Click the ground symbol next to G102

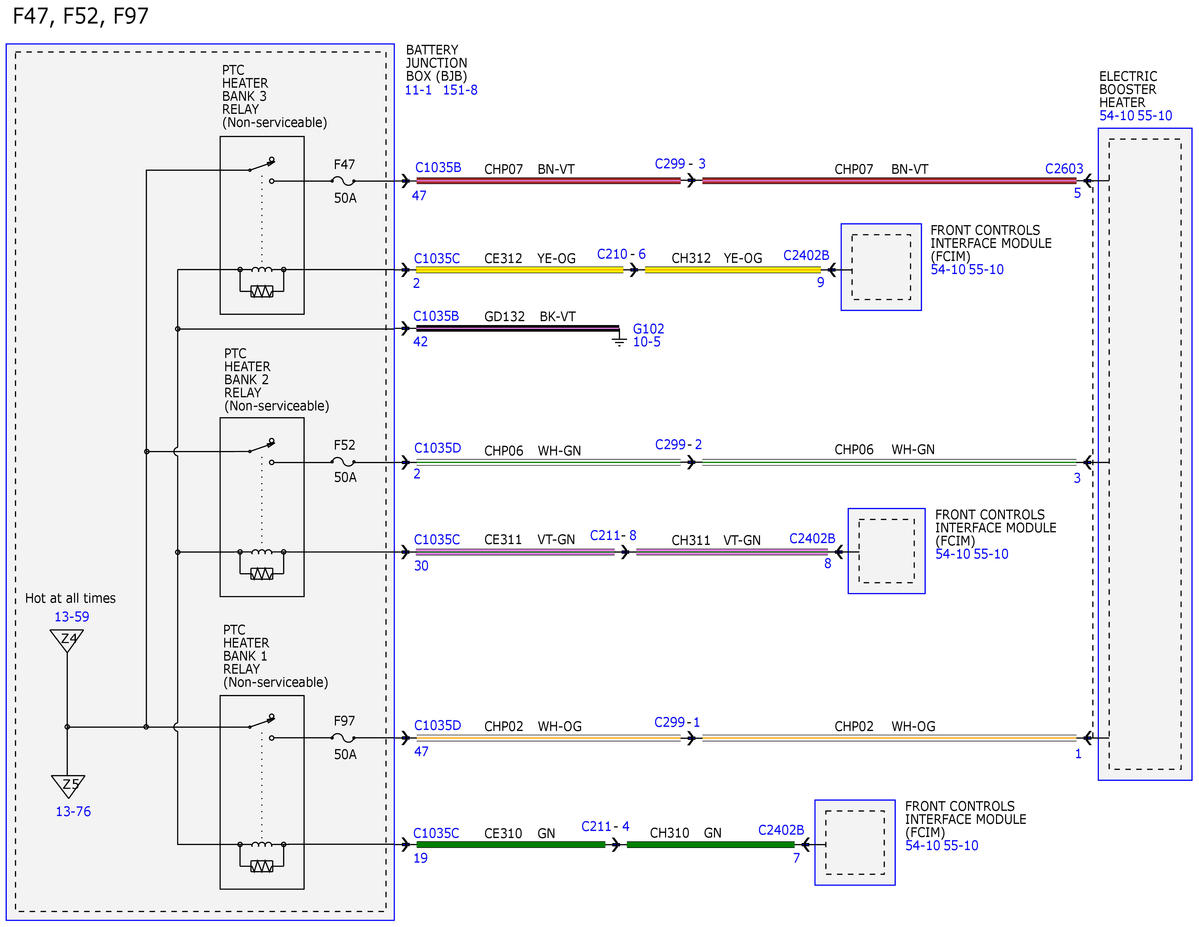pos(619,338)
